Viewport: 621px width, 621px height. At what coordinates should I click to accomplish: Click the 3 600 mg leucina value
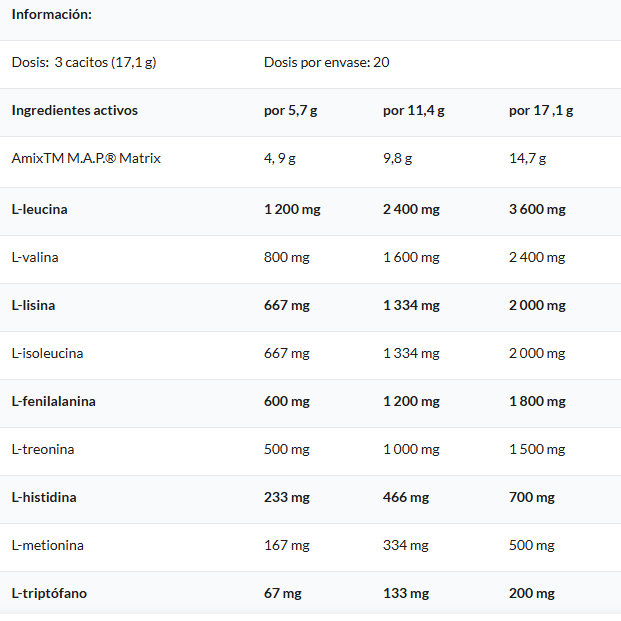point(537,209)
